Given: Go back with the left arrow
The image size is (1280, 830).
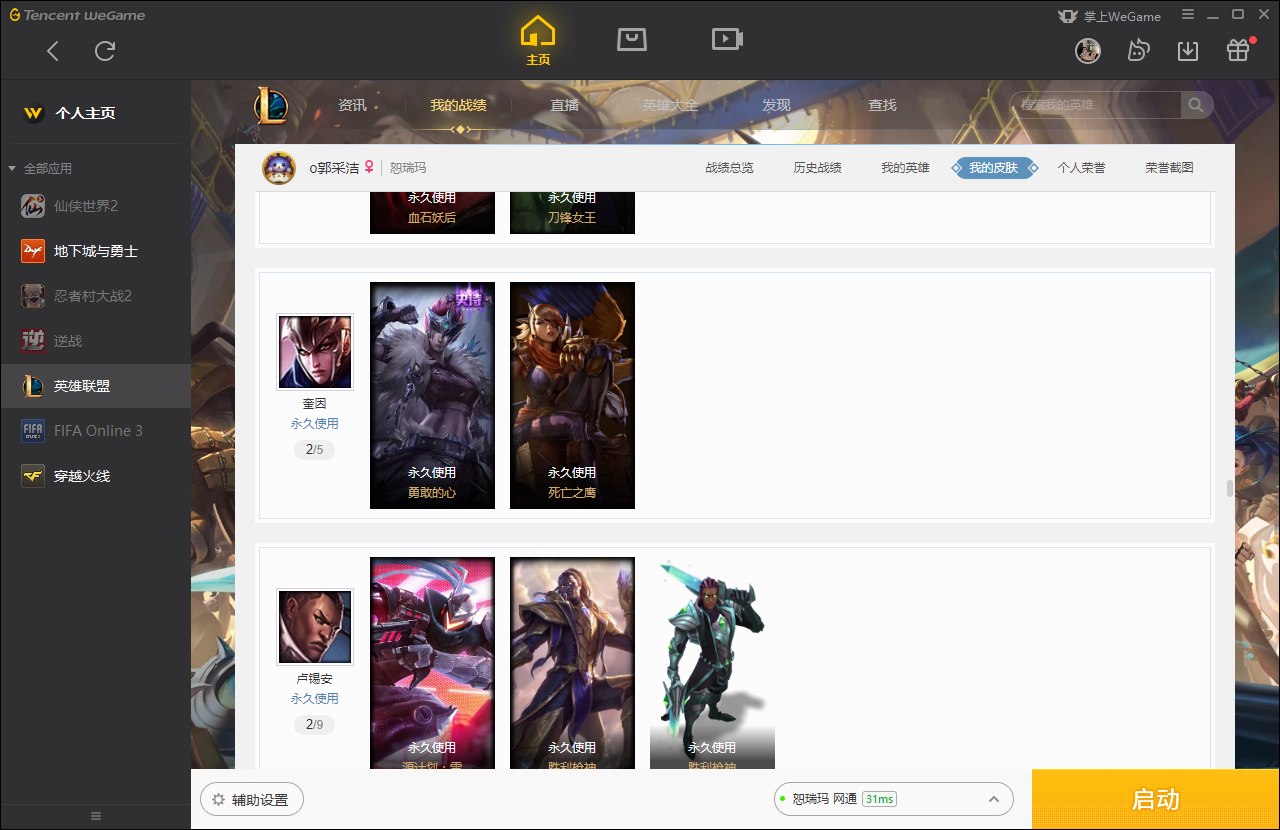Looking at the screenshot, I should [53, 51].
